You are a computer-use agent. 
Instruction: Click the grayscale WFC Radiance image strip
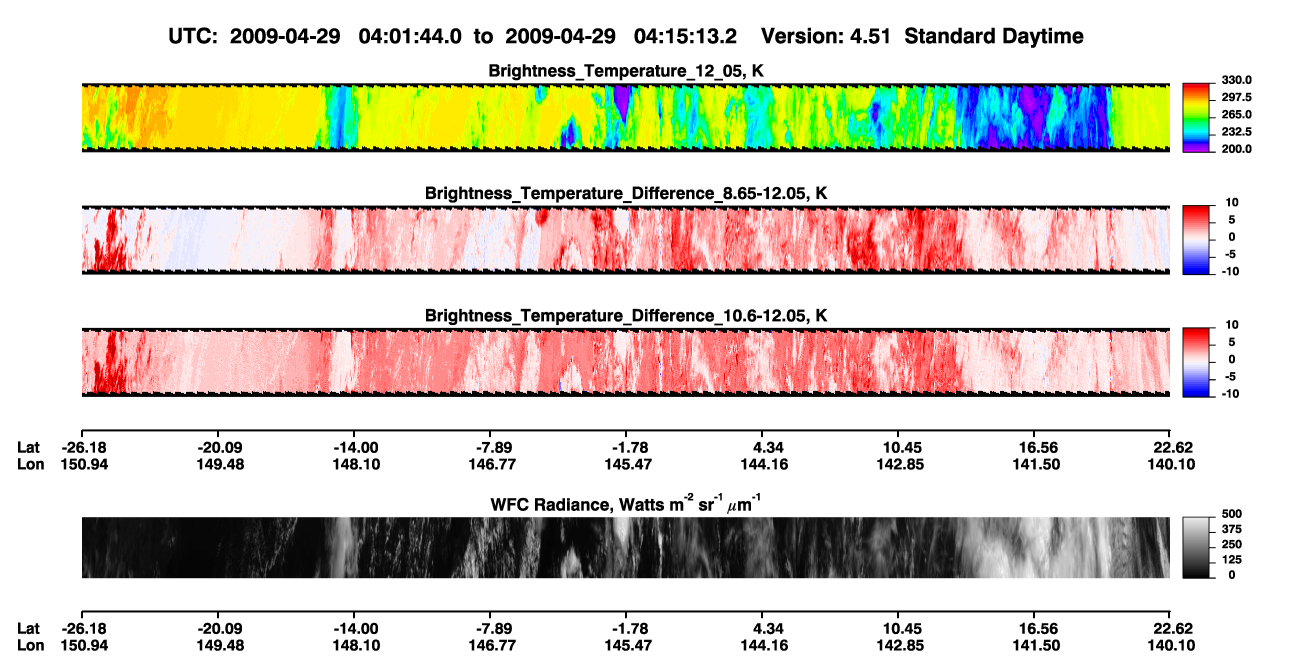(625, 548)
